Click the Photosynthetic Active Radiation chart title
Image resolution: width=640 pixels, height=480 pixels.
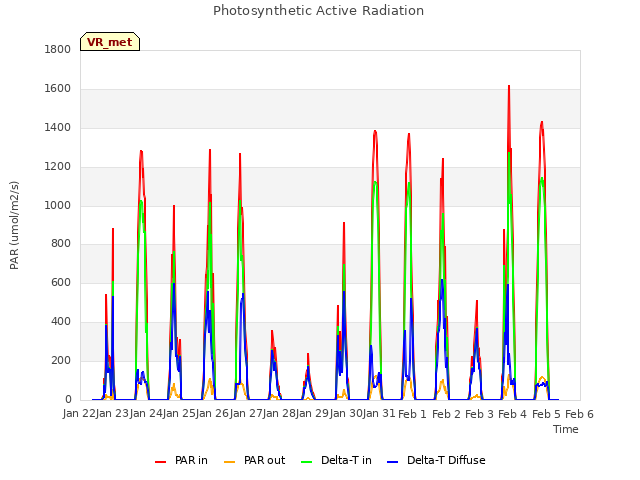[318, 11]
